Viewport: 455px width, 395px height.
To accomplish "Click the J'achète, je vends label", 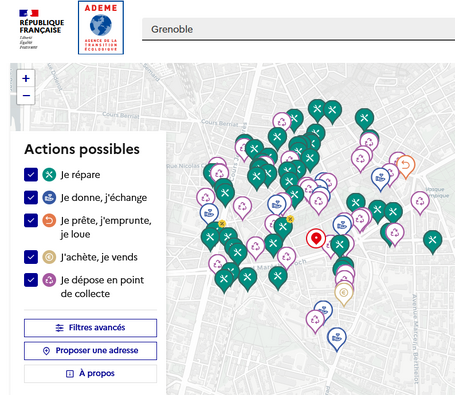I will click(x=99, y=257).
